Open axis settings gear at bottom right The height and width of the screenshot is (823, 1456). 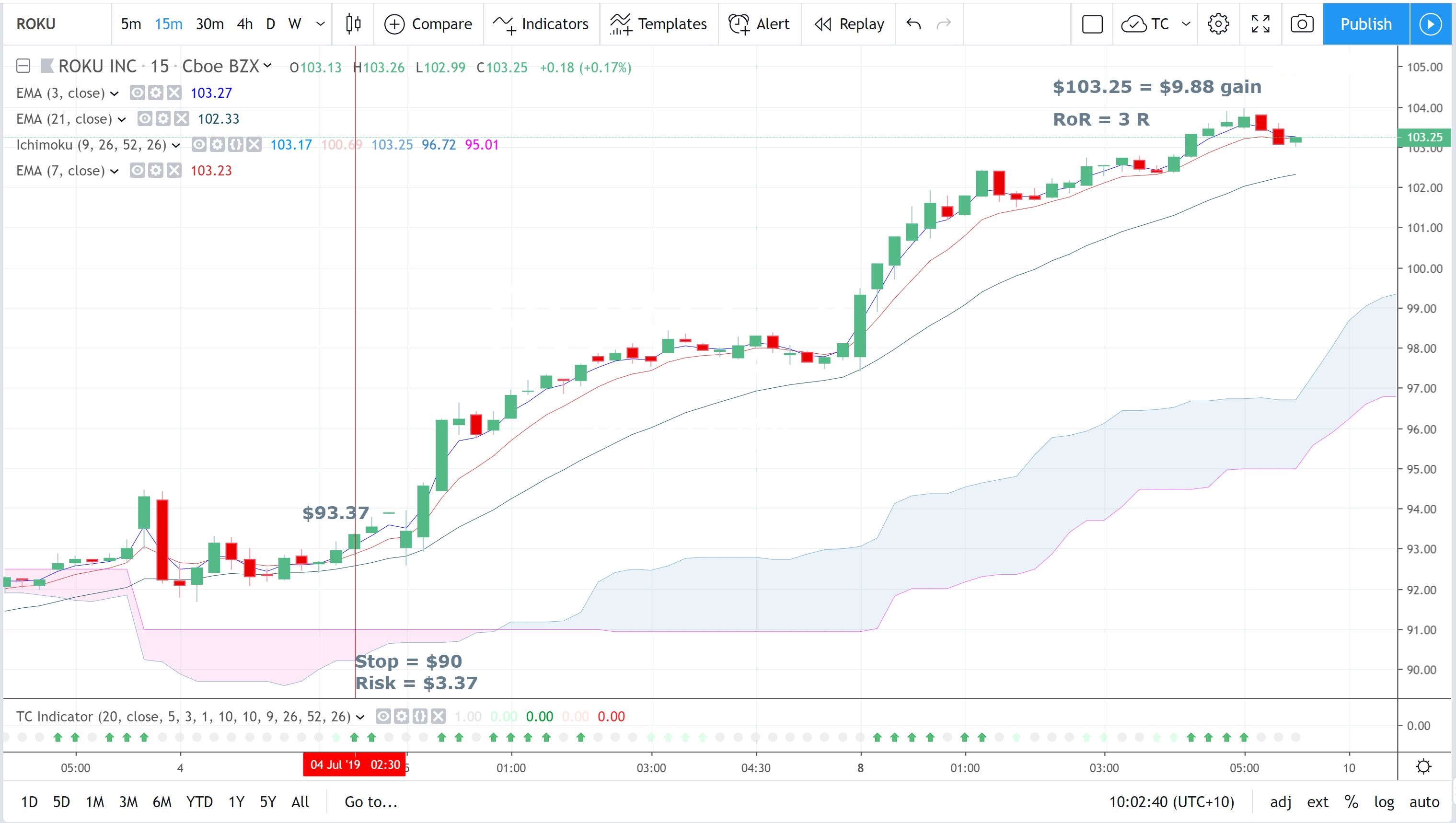(x=1424, y=767)
